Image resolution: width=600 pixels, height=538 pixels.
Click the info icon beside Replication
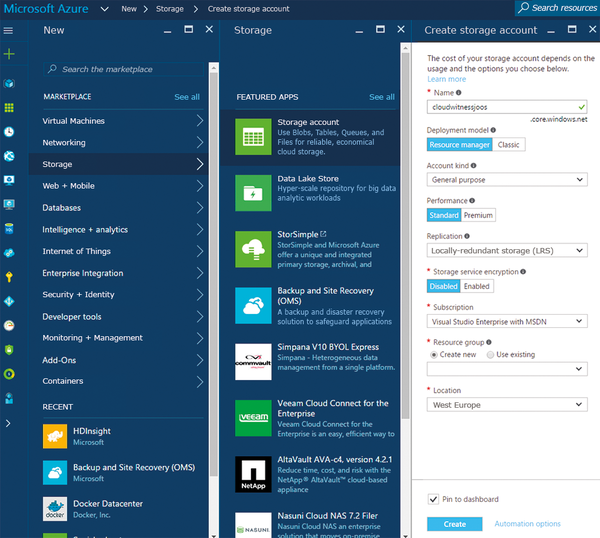pos(467,236)
